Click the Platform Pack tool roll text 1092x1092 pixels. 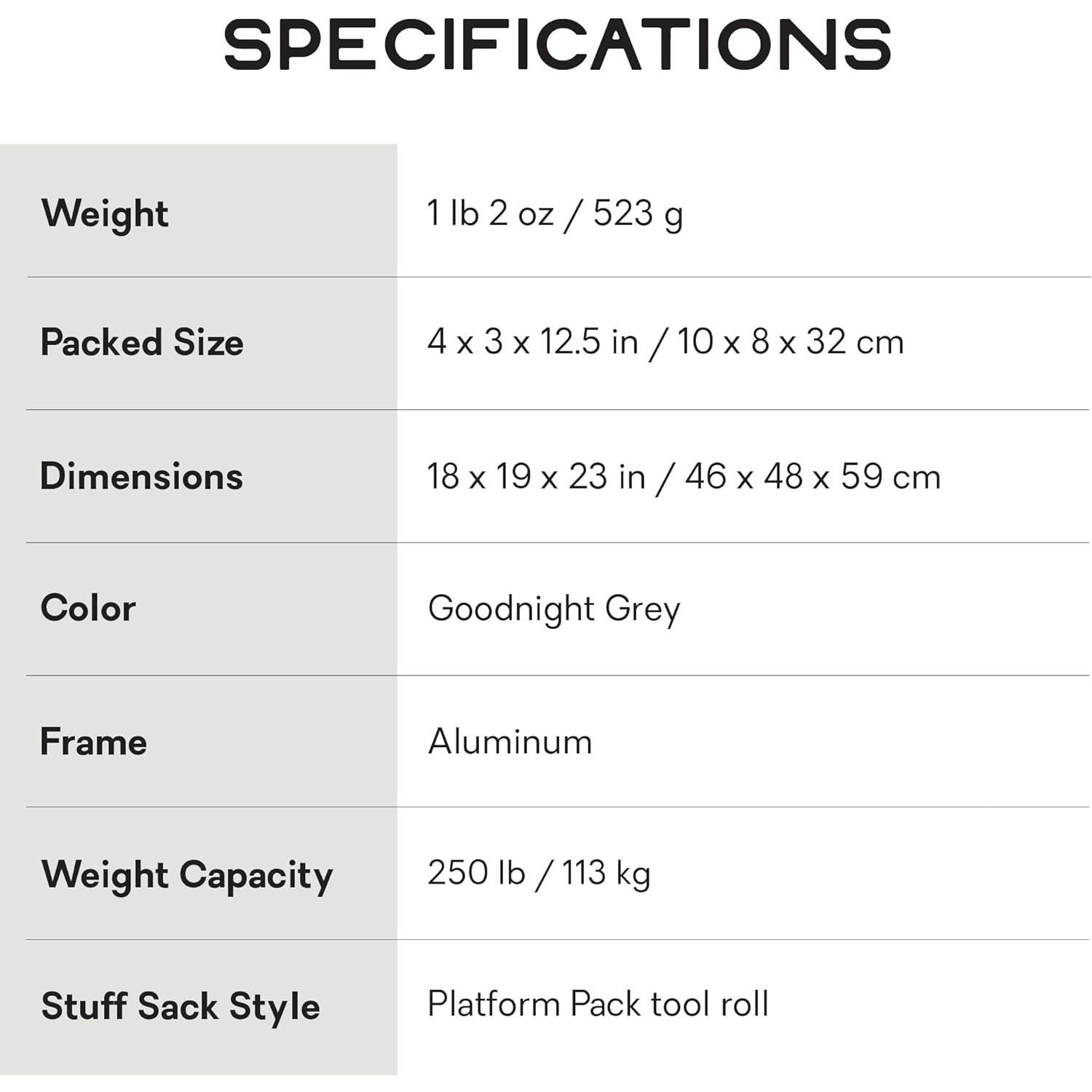(598, 1004)
